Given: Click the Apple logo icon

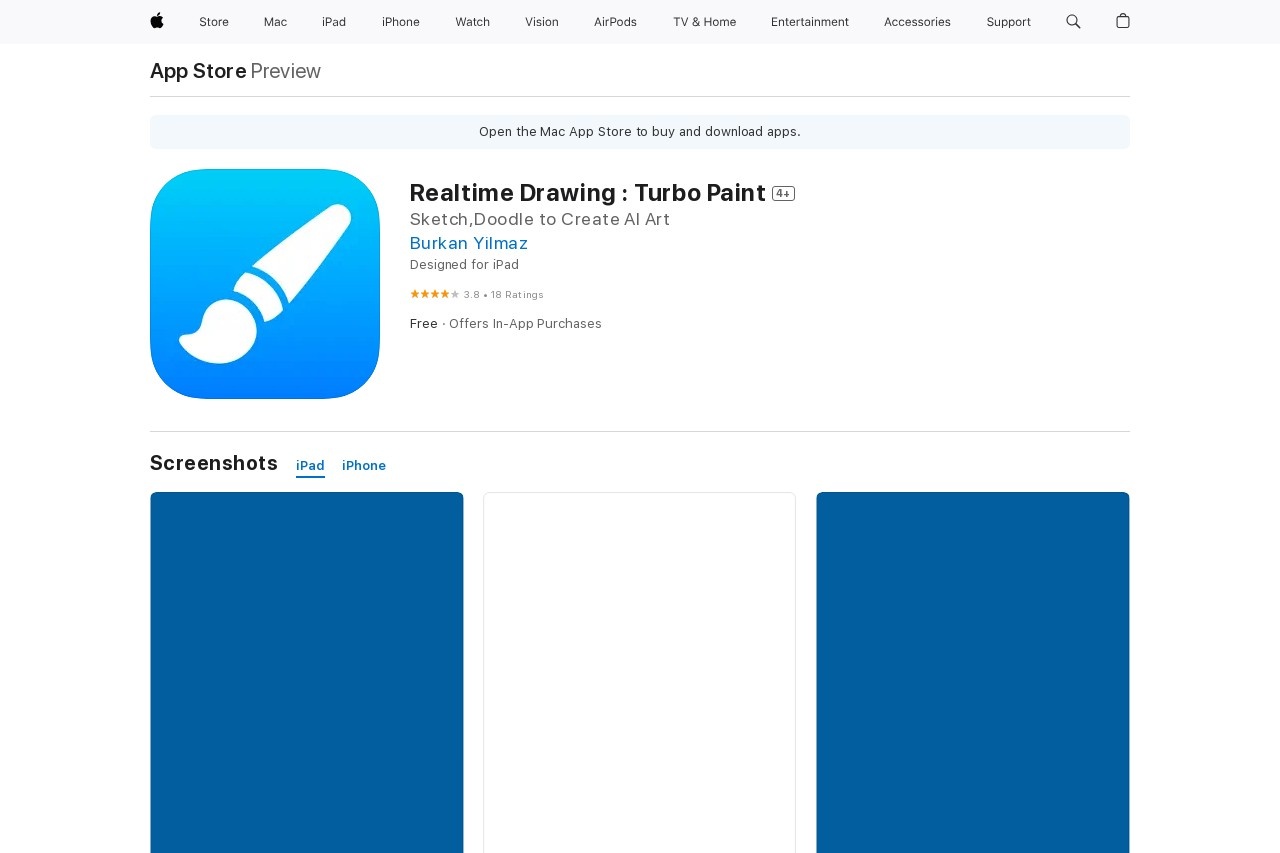Looking at the screenshot, I should click(157, 21).
